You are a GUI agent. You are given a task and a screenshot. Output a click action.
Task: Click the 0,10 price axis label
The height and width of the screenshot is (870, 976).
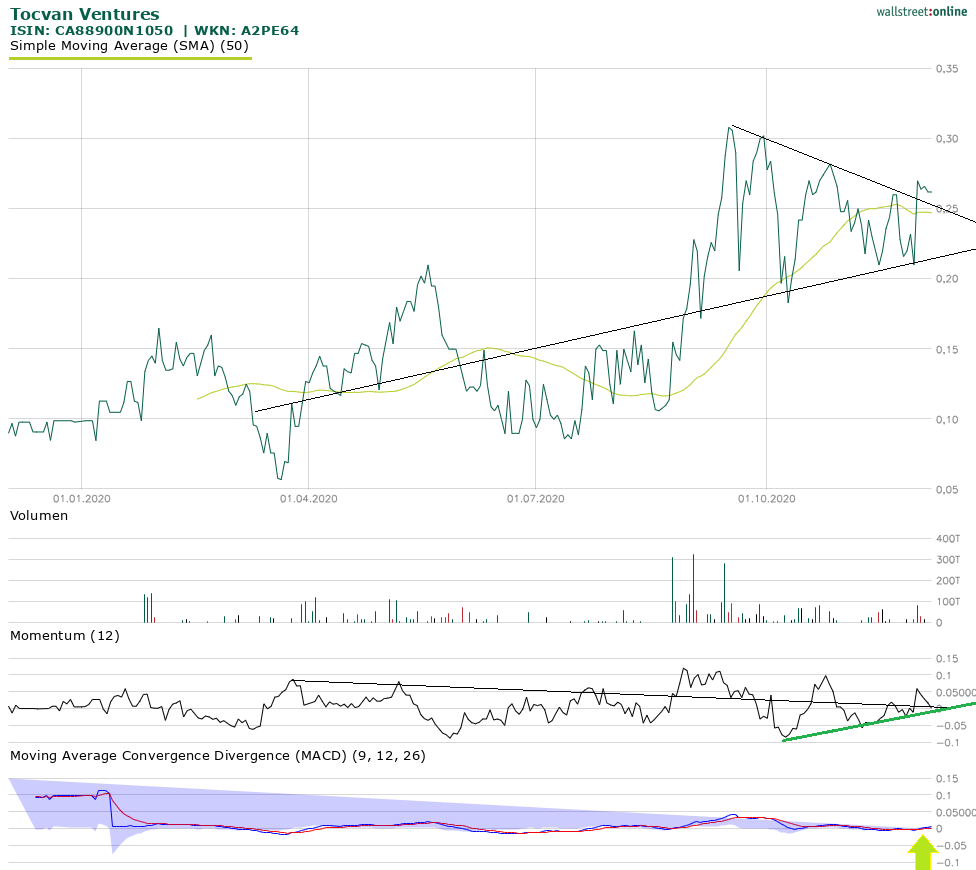947,419
